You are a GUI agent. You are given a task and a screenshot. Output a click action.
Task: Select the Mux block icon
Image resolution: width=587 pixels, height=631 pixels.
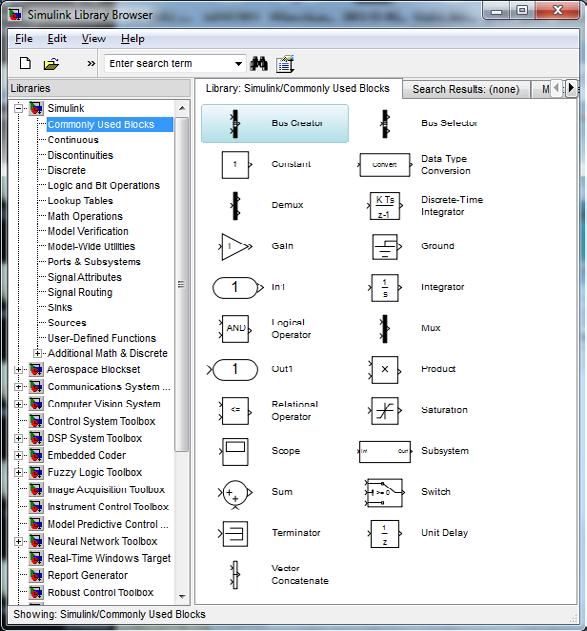click(385, 329)
